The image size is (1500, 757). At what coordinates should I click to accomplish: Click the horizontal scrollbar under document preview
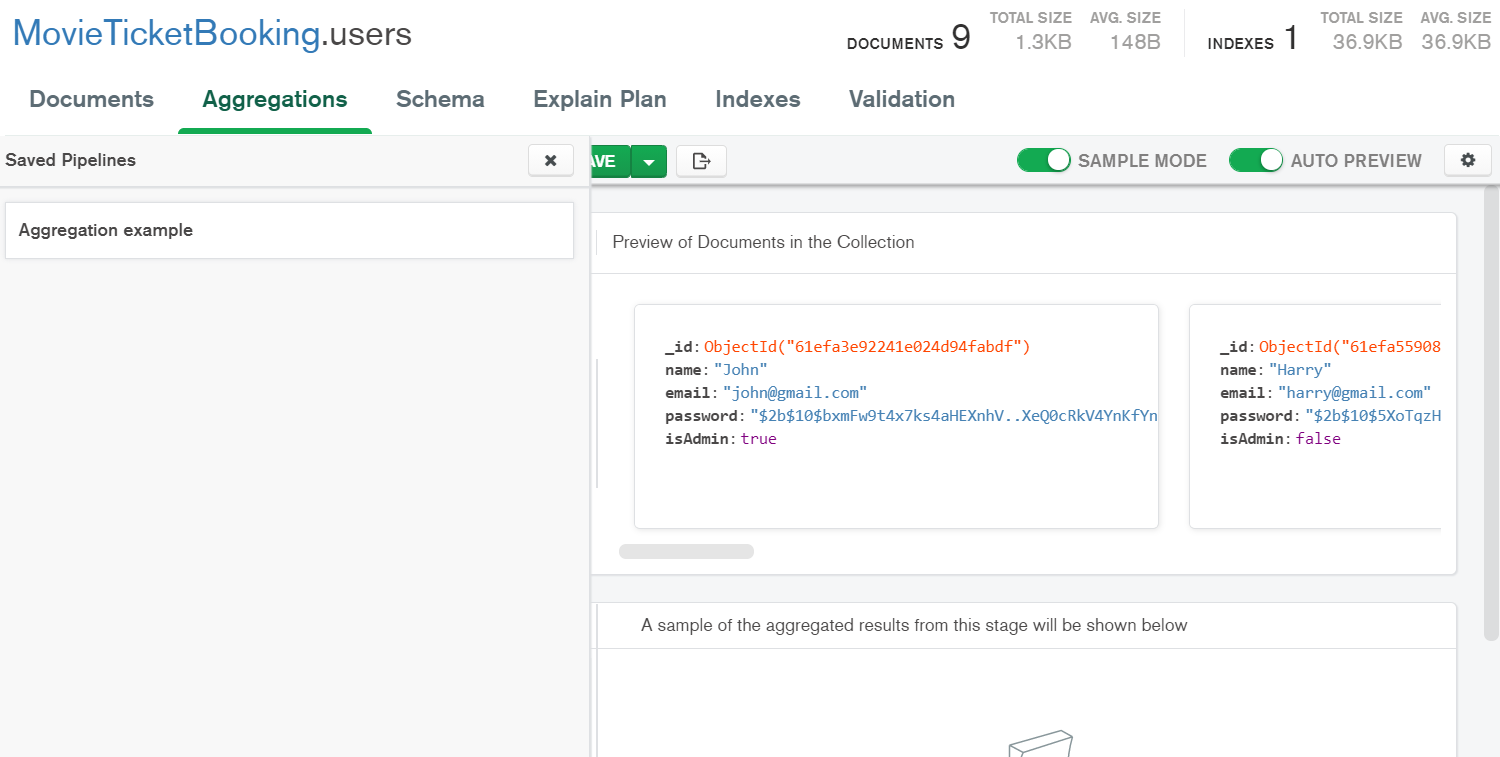pos(686,552)
